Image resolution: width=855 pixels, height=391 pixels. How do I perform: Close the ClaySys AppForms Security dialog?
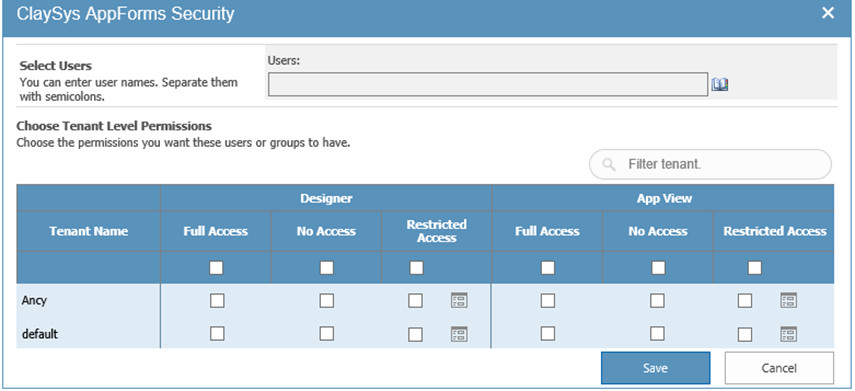click(x=828, y=13)
